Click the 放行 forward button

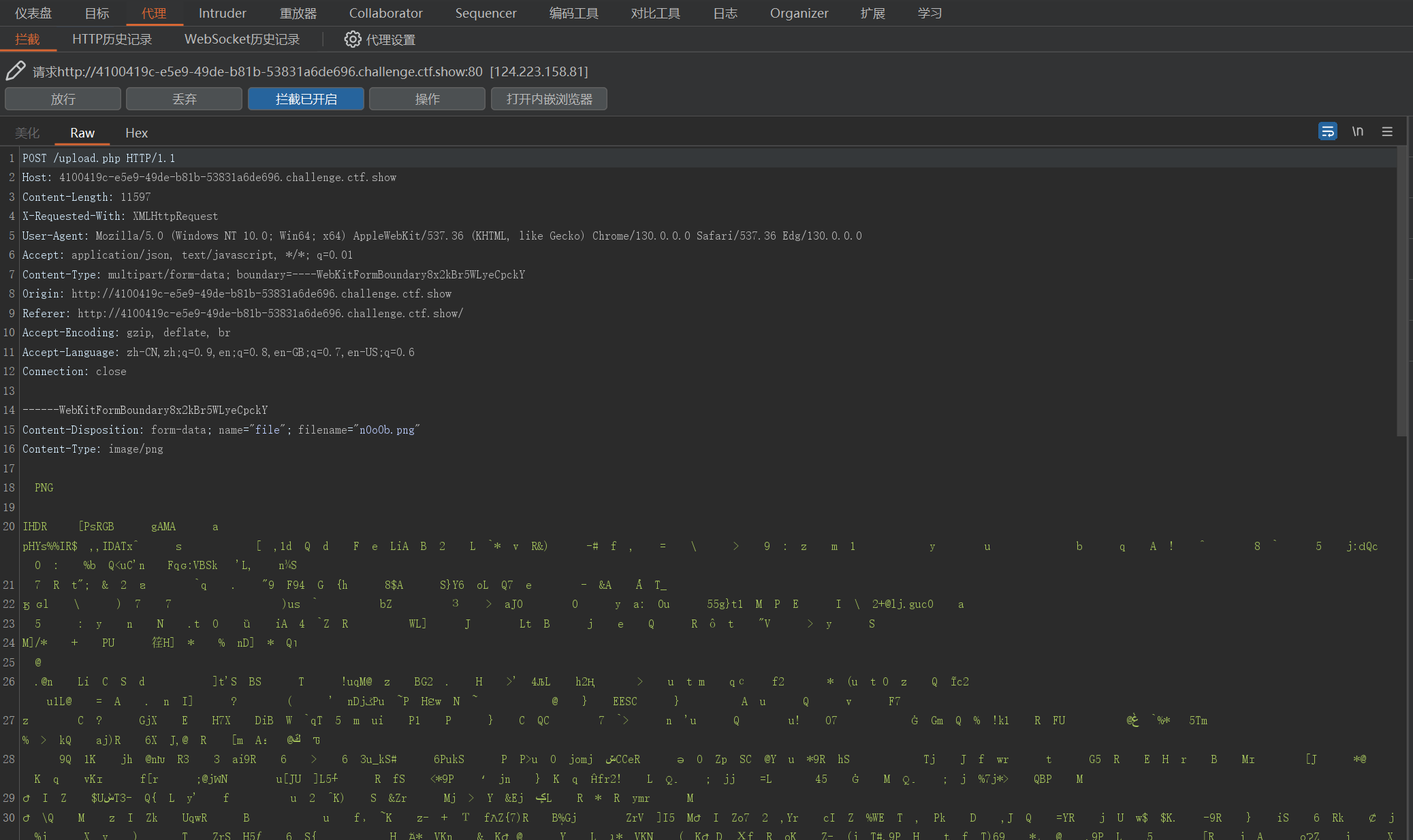[63, 99]
